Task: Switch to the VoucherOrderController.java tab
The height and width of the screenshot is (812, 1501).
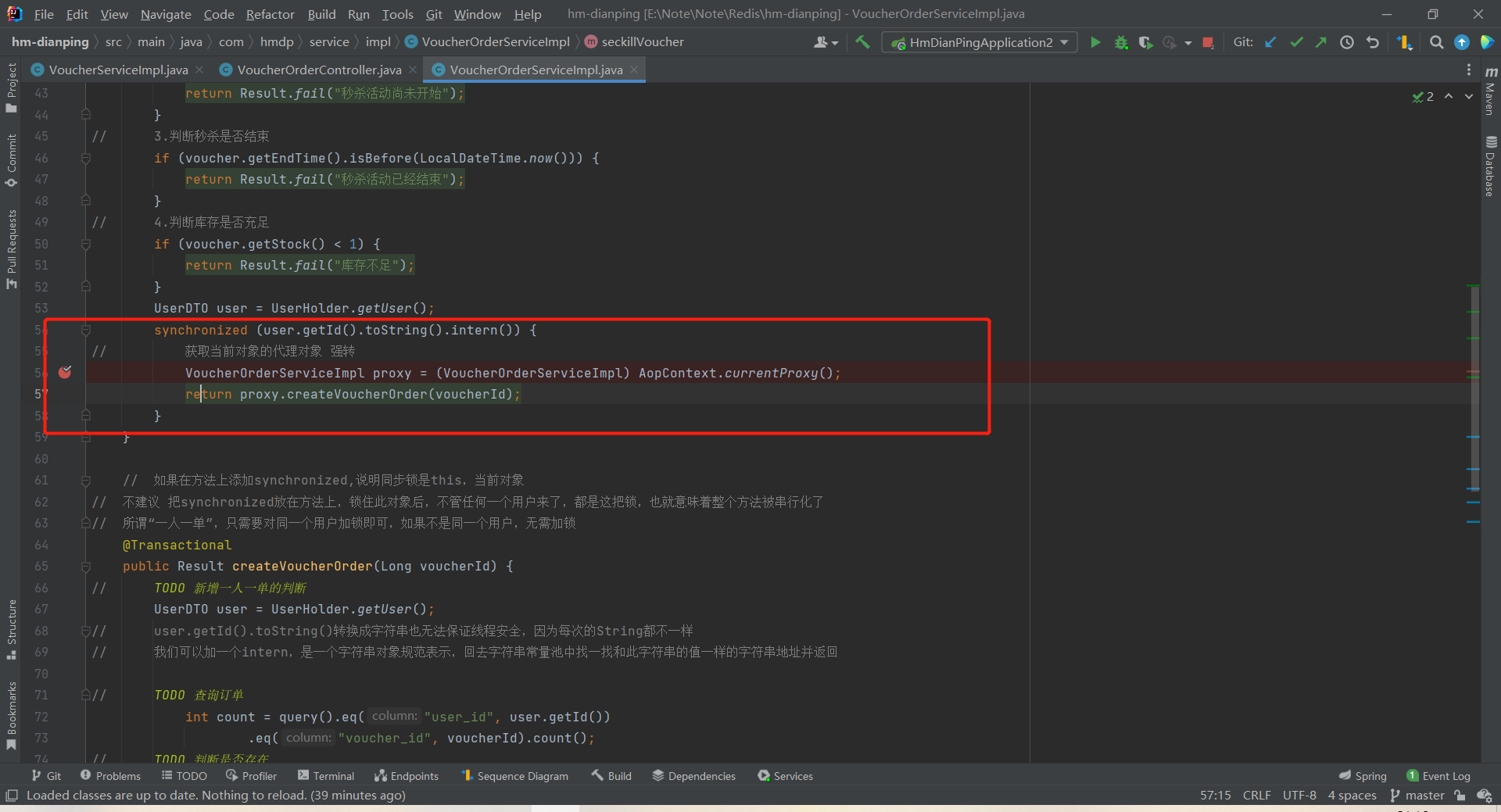Action: click(319, 70)
